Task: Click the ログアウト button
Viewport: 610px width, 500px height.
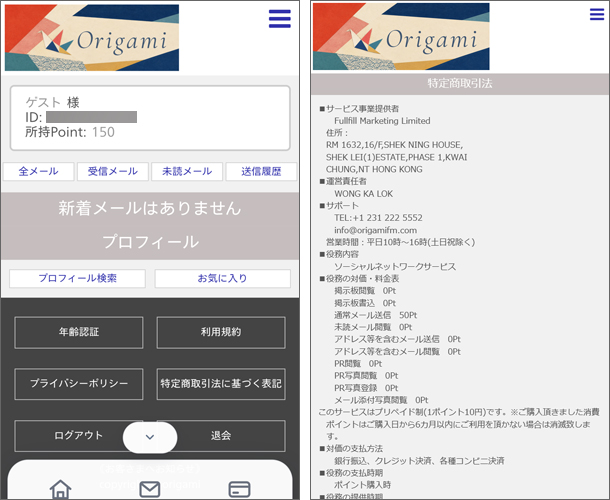Action: pos(79,435)
